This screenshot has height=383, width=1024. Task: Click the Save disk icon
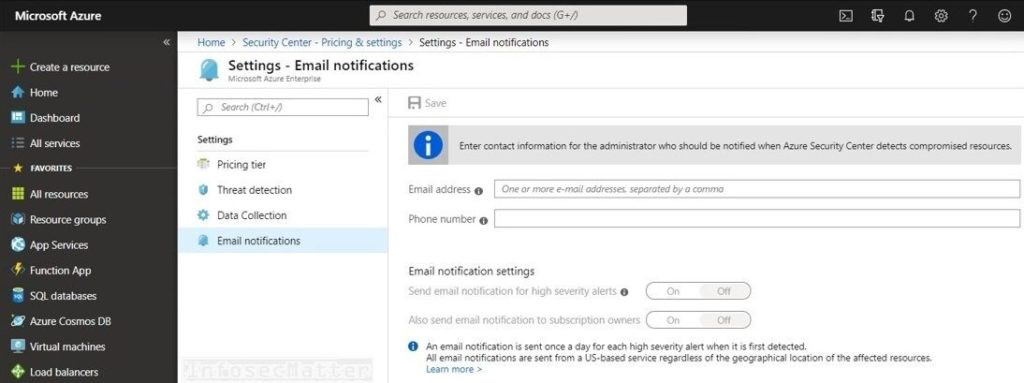[414, 103]
